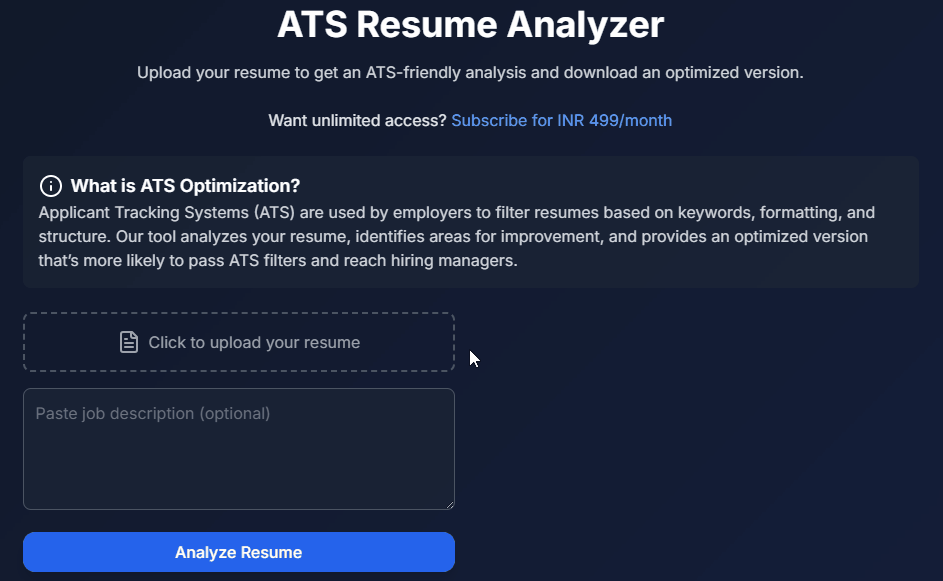
Task: Open the info tooltip next to ATS Optimization heading
Action: [49, 185]
